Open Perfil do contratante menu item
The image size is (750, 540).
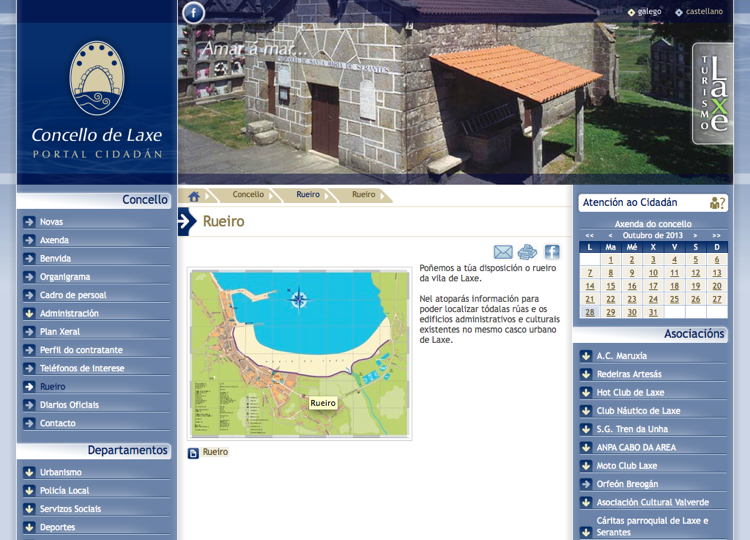tap(81, 350)
